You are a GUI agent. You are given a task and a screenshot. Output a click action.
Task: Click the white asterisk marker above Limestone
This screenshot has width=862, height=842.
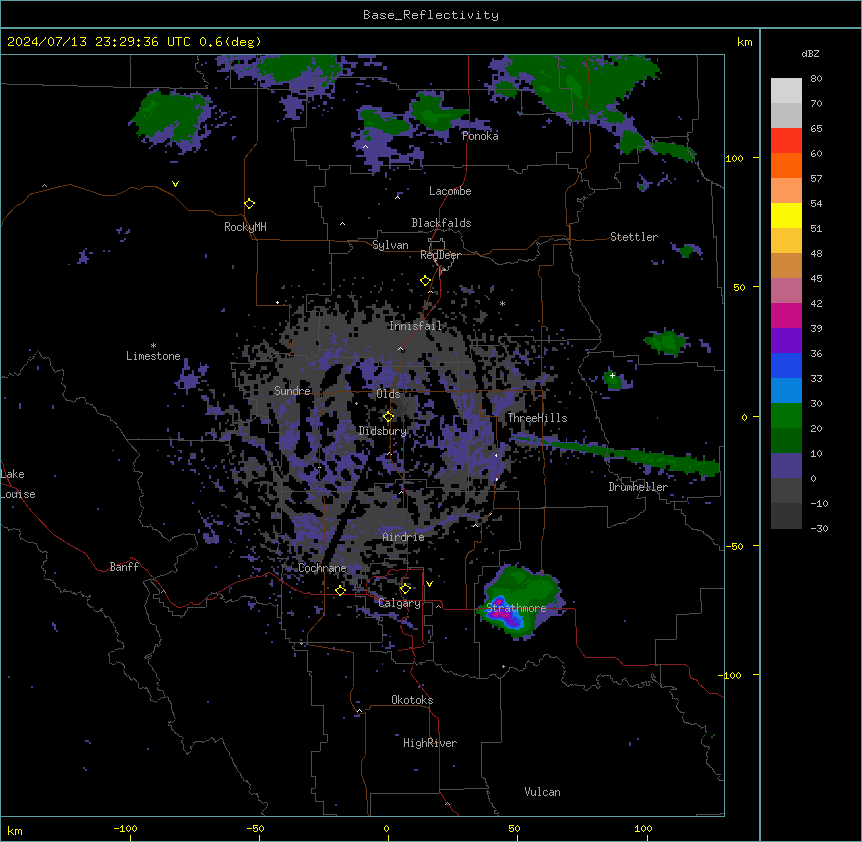pos(153,346)
